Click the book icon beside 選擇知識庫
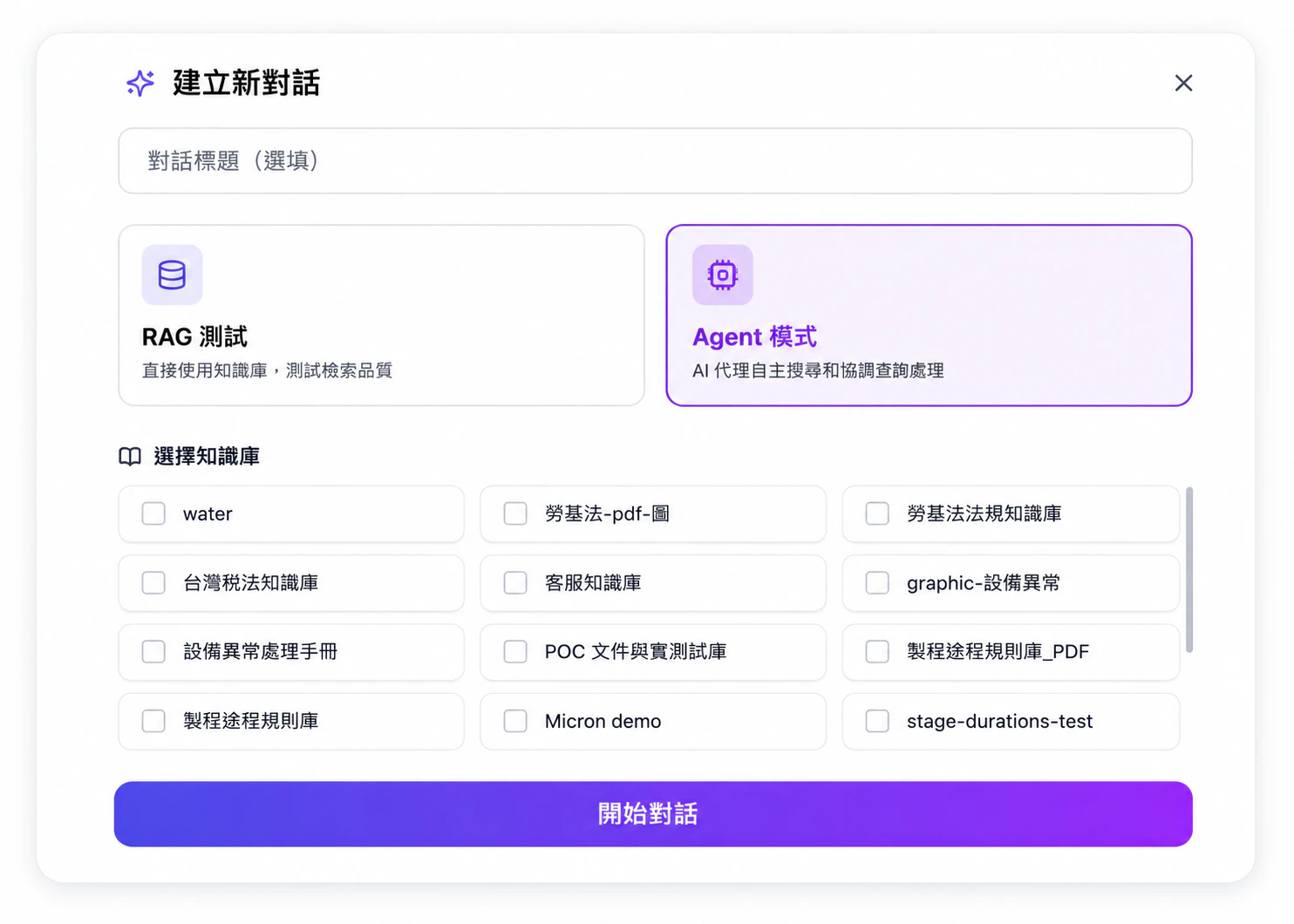 [130, 457]
